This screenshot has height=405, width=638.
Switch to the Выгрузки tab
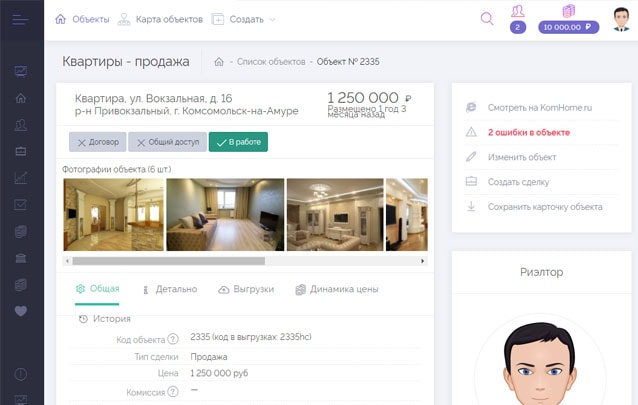[x=246, y=289]
